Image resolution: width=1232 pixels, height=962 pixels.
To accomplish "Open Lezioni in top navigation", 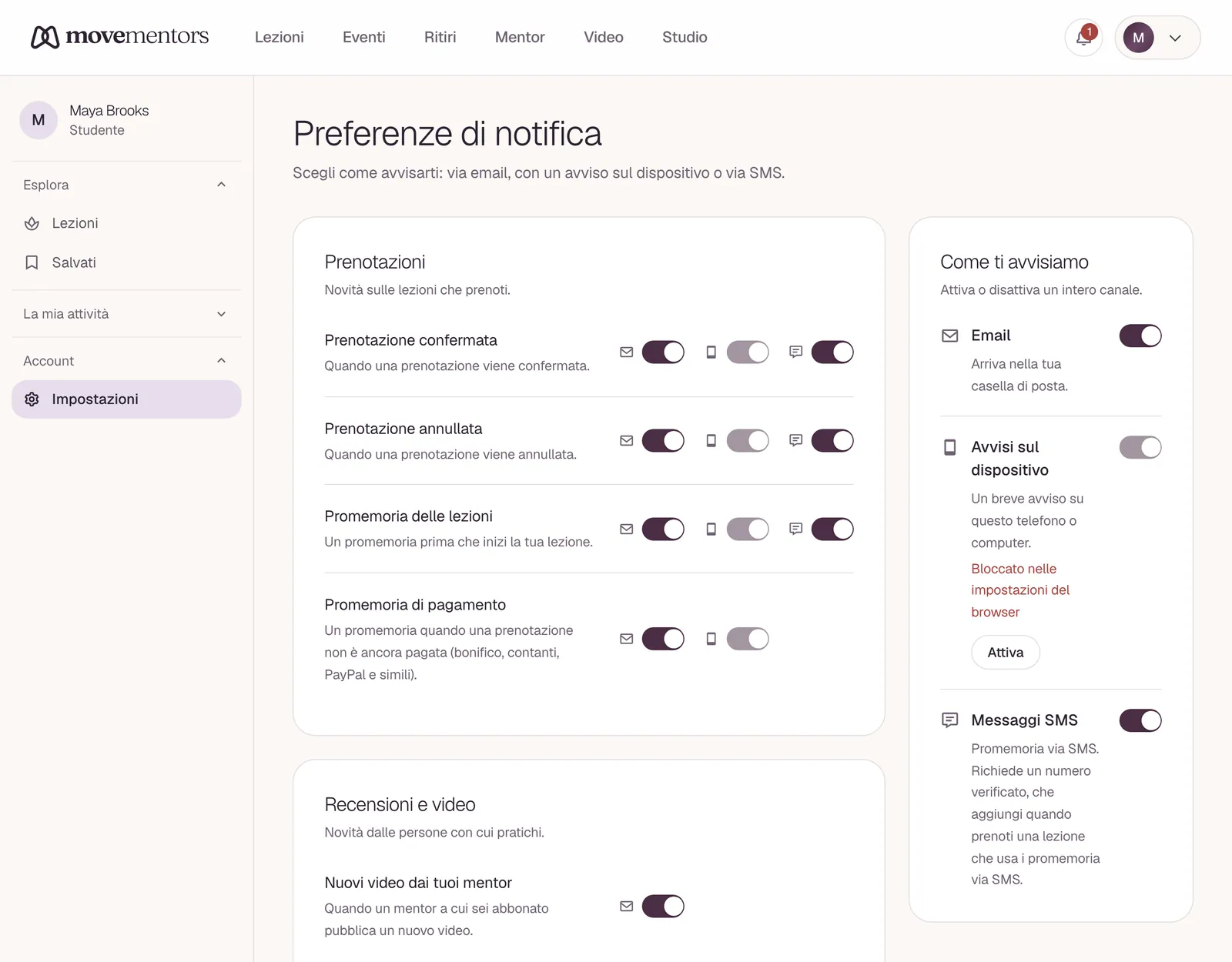I will click(x=280, y=37).
